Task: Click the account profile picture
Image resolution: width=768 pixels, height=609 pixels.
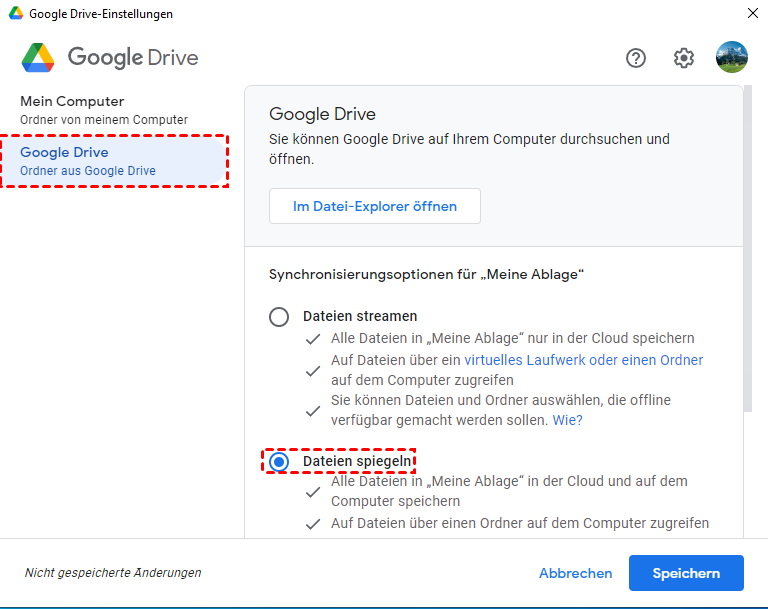Action: pos(732,57)
